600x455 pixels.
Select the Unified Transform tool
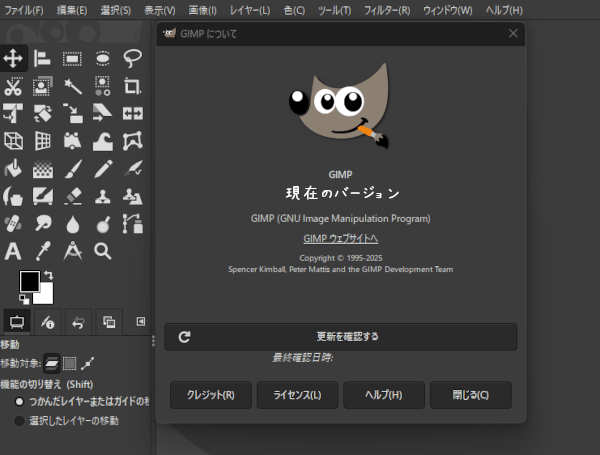pos(13,113)
